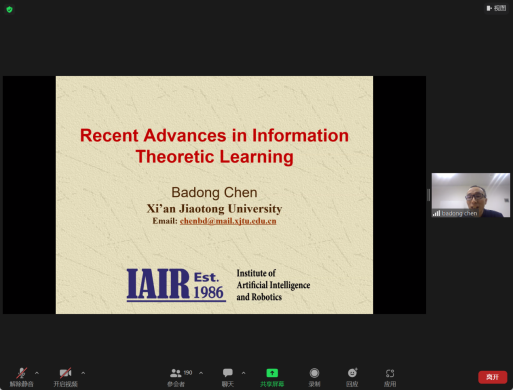Check the green encryption shield icon
The height and width of the screenshot is (390, 513).
coord(9,9)
